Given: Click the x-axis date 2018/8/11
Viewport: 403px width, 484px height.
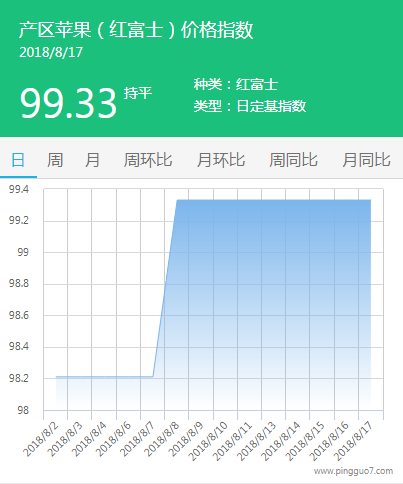Looking at the screenshot, I should (x=232, y=441).
